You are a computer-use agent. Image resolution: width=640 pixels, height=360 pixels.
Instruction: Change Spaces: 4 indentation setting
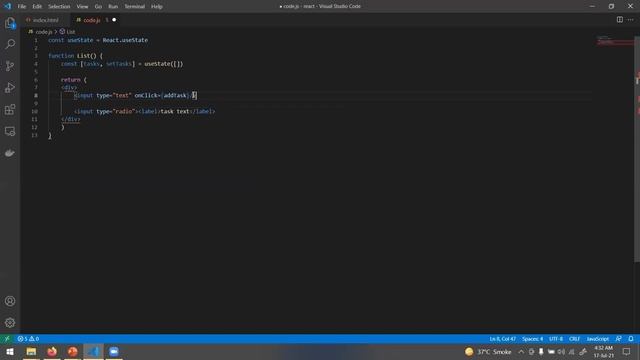[532, 339]
